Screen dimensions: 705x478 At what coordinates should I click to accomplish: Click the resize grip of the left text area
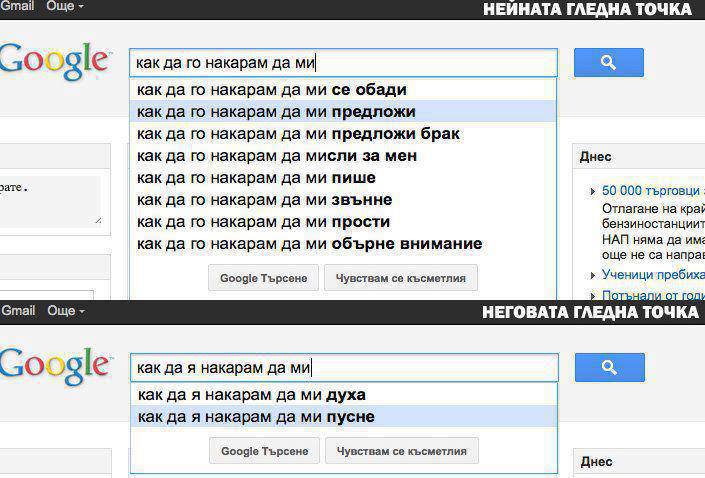coord(98,220)
